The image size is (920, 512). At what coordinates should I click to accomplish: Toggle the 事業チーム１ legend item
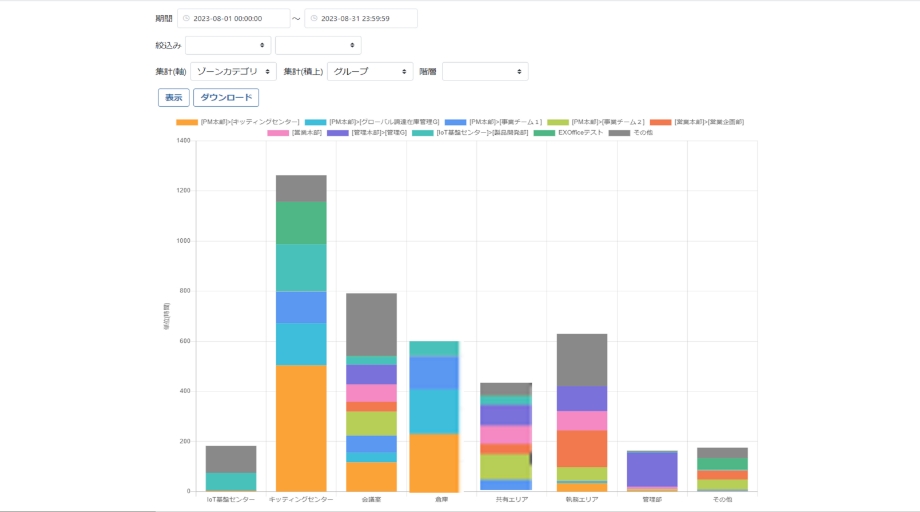[x=494, y=122]
